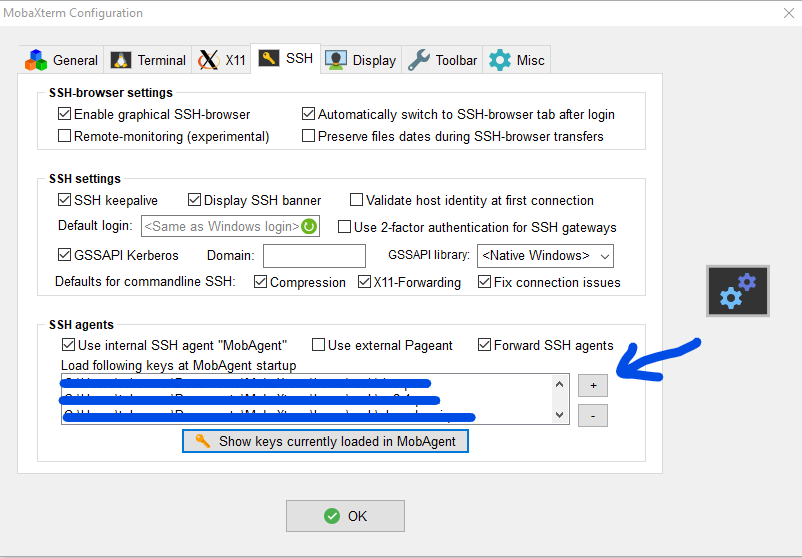Toggle GSSAPI Kerberos checkbox

point(64,254)
